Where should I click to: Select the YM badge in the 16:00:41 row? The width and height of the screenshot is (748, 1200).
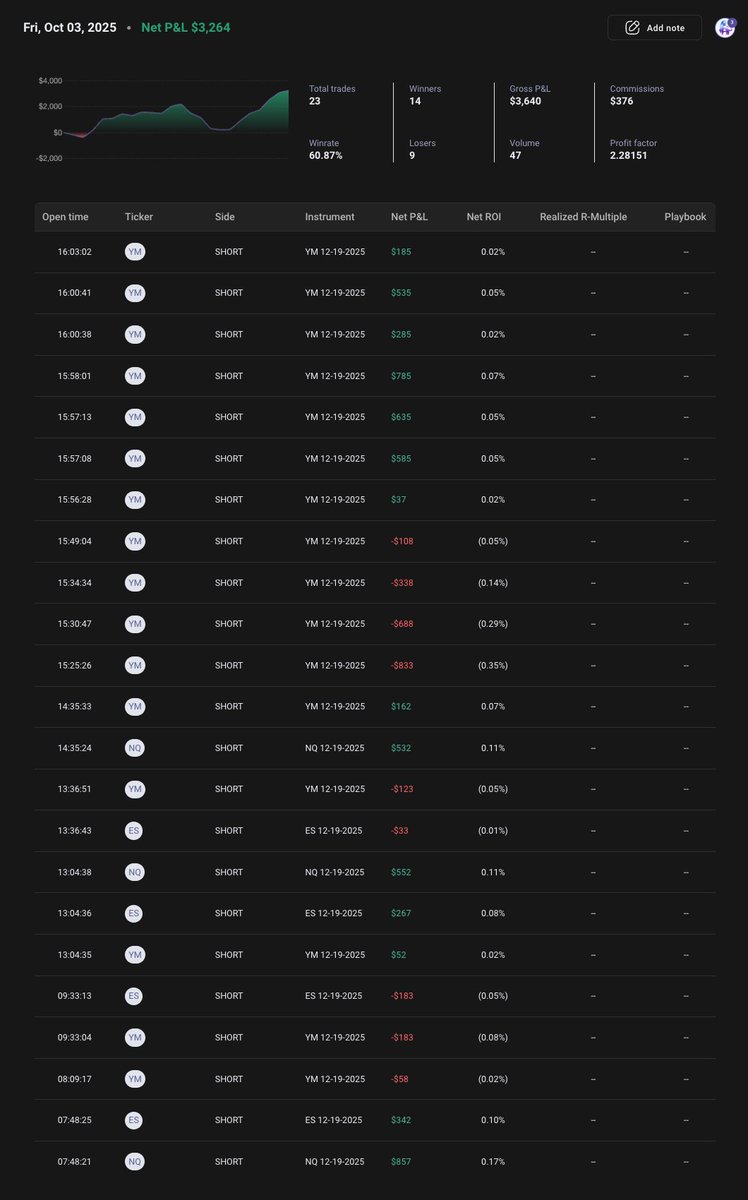tap(135, 293)
